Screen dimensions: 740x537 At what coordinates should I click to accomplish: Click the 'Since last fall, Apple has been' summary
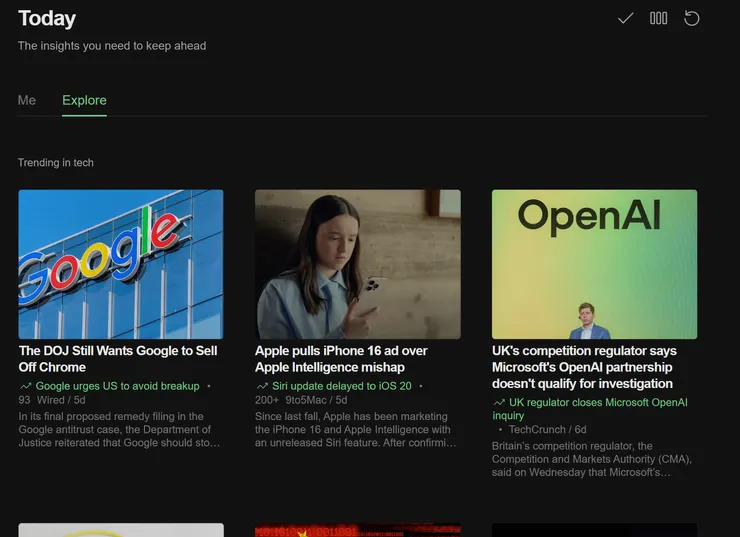pyautogui.click(x=355, y=429)
